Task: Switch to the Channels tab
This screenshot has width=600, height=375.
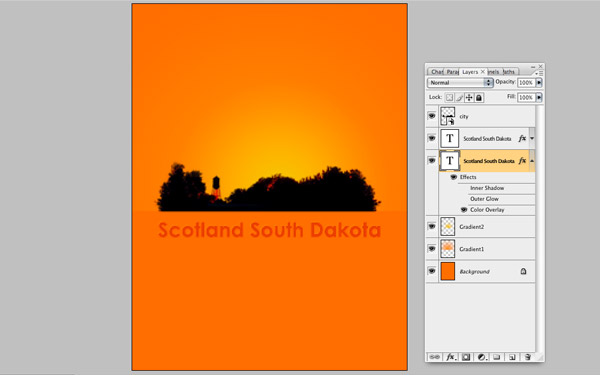Action: coord(493,72)
